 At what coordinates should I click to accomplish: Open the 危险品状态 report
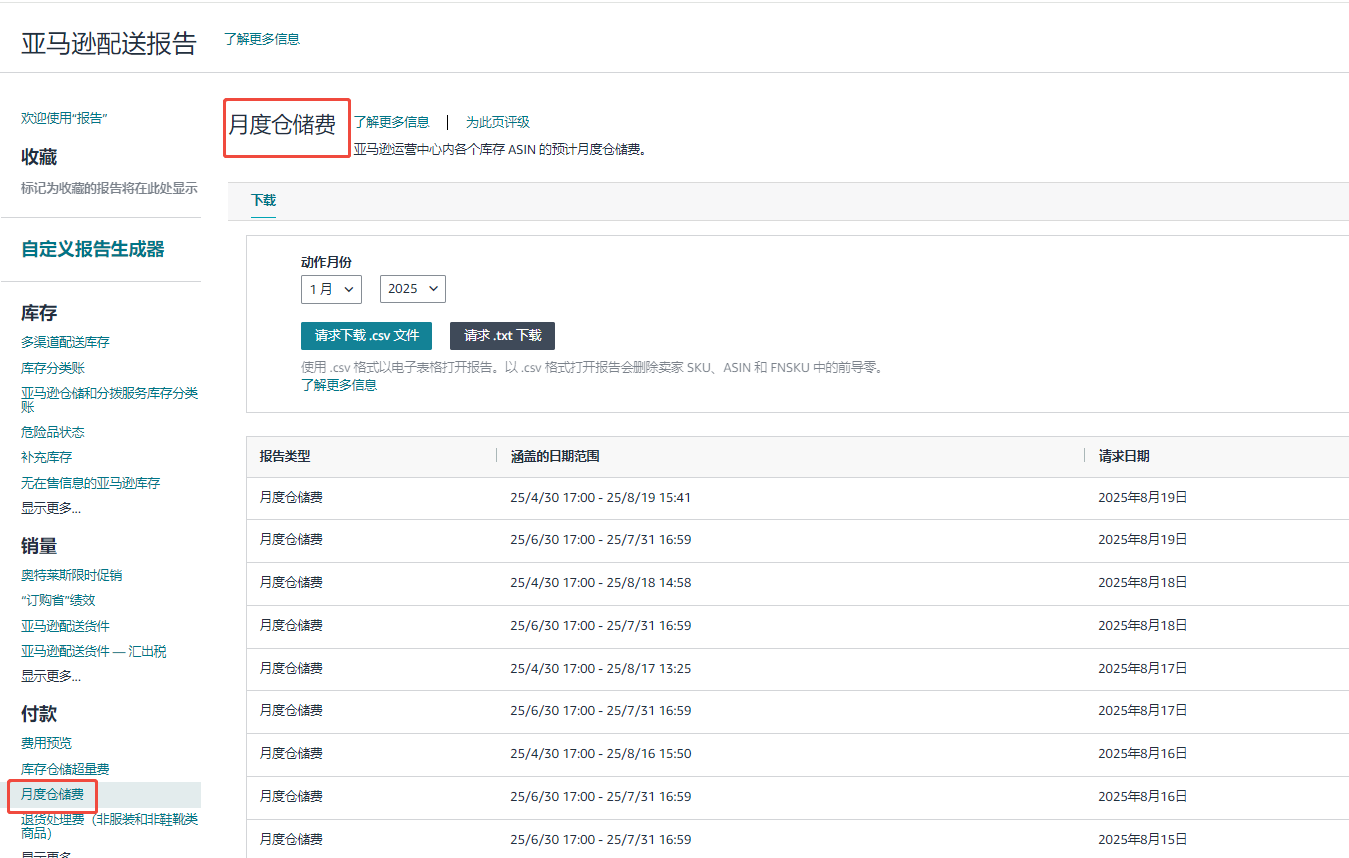point(53,432)
